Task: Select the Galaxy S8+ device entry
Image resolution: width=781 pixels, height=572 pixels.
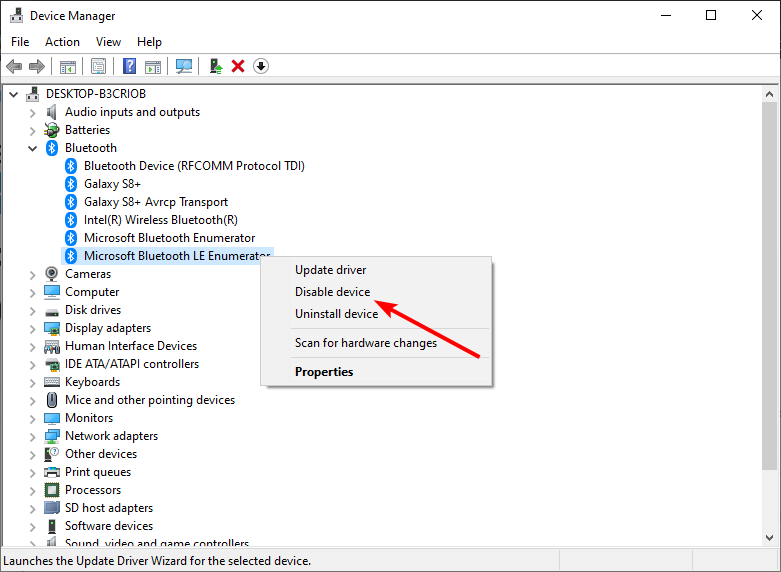Action: coord(112,184)
